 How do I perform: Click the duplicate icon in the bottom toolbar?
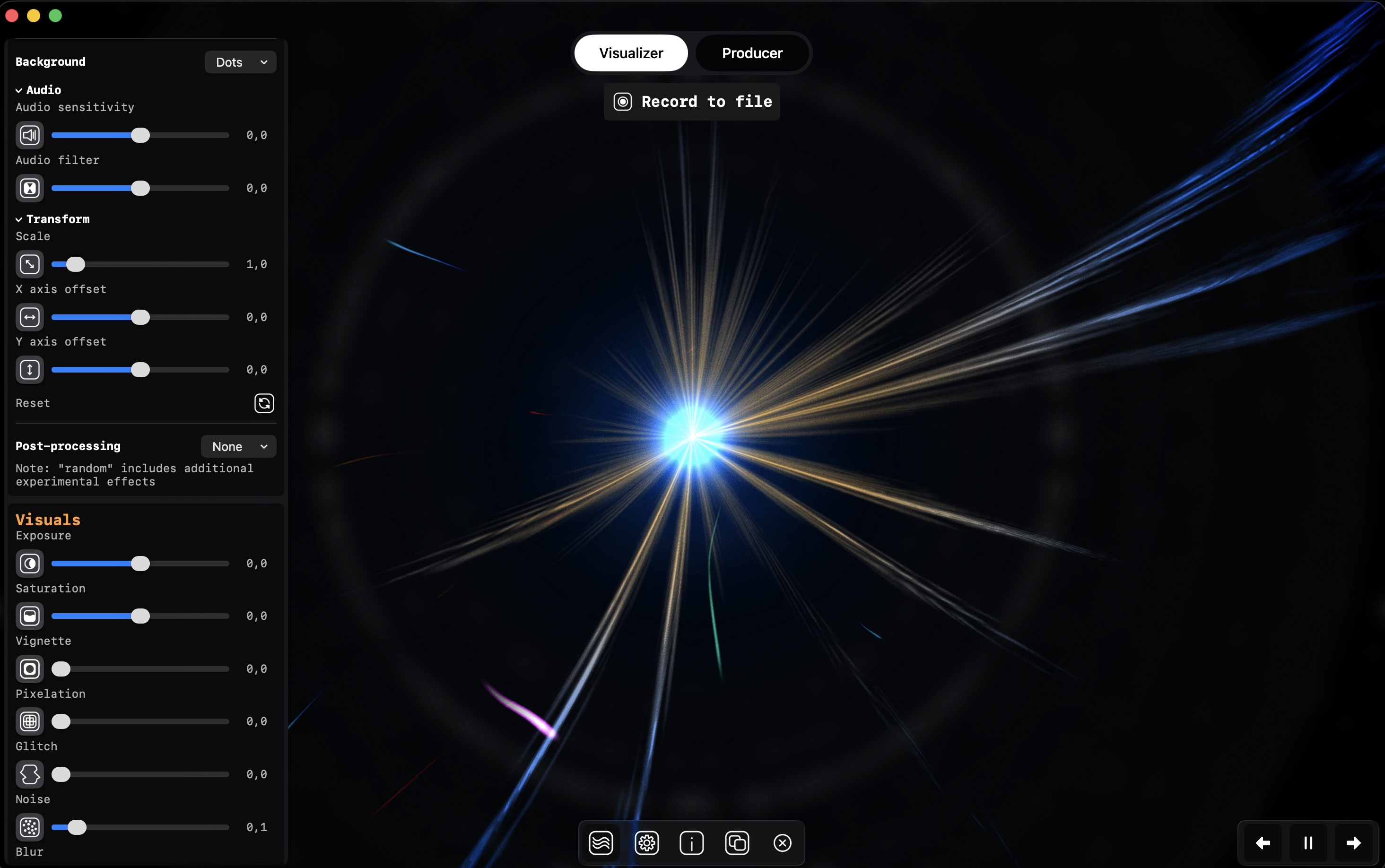pos(737,842)
